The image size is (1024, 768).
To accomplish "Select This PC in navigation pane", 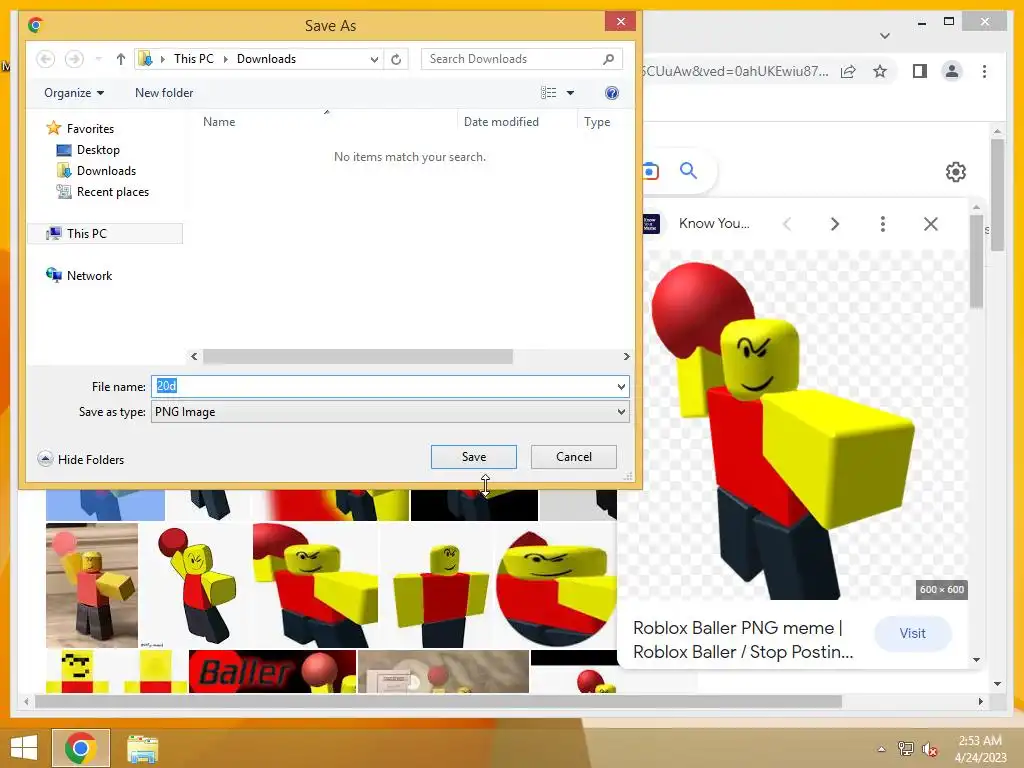I will coord(105,234).
